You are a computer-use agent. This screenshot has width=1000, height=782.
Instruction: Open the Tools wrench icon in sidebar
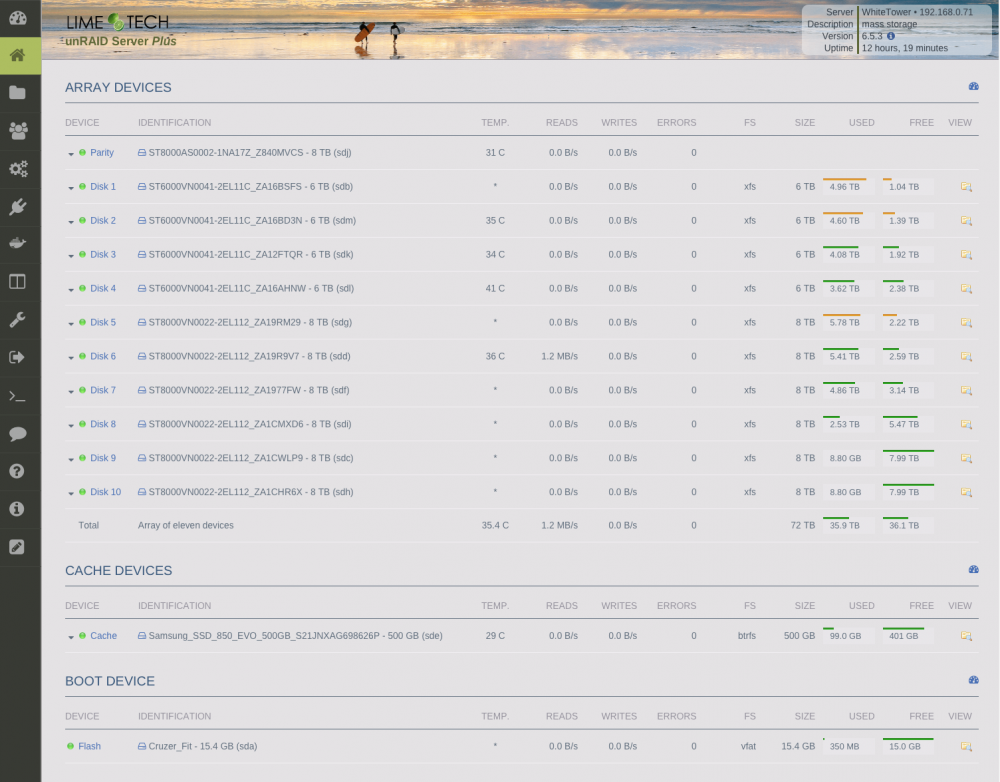[18, 319]
